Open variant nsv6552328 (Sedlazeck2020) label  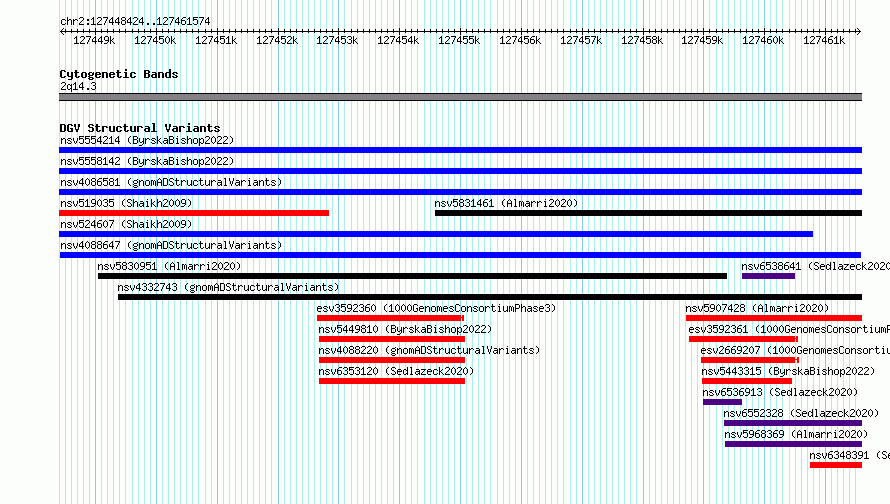pyautogui.click(x=801, y=413)
